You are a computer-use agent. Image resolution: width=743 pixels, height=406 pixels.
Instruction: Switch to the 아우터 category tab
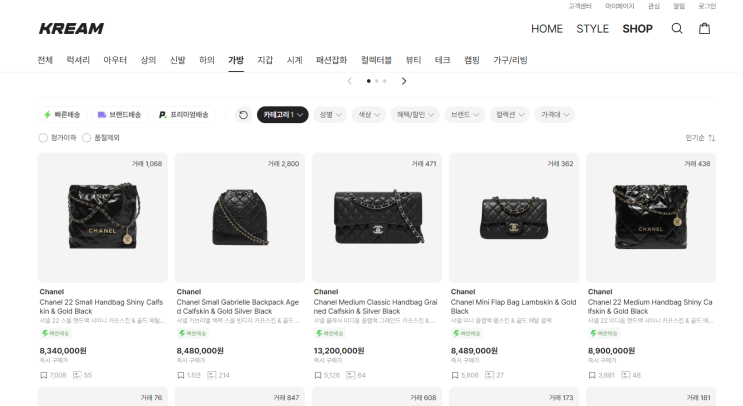pyautogui.click(x=115, y=60)
